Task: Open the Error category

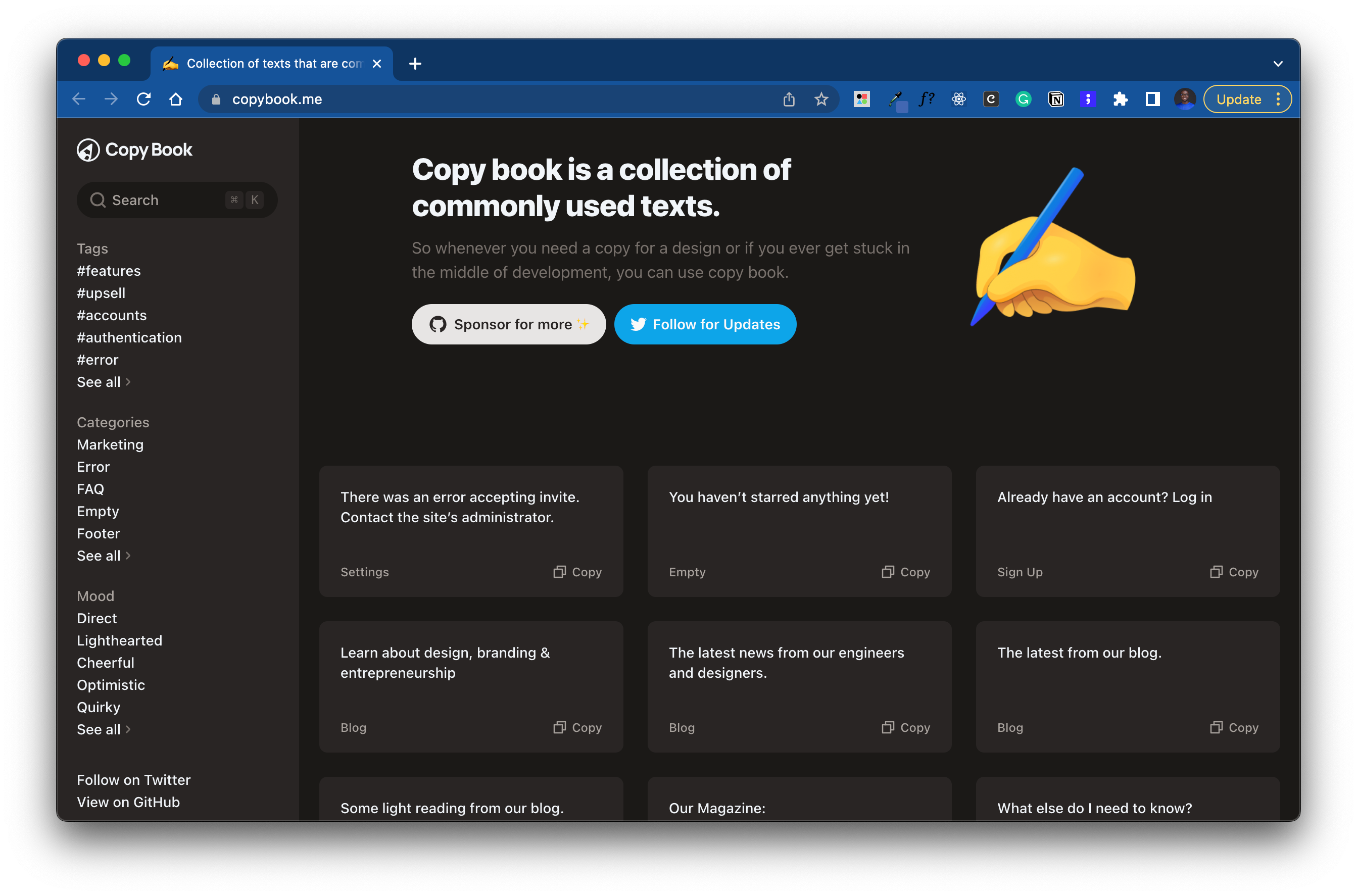Action: [x=93, y=466]
